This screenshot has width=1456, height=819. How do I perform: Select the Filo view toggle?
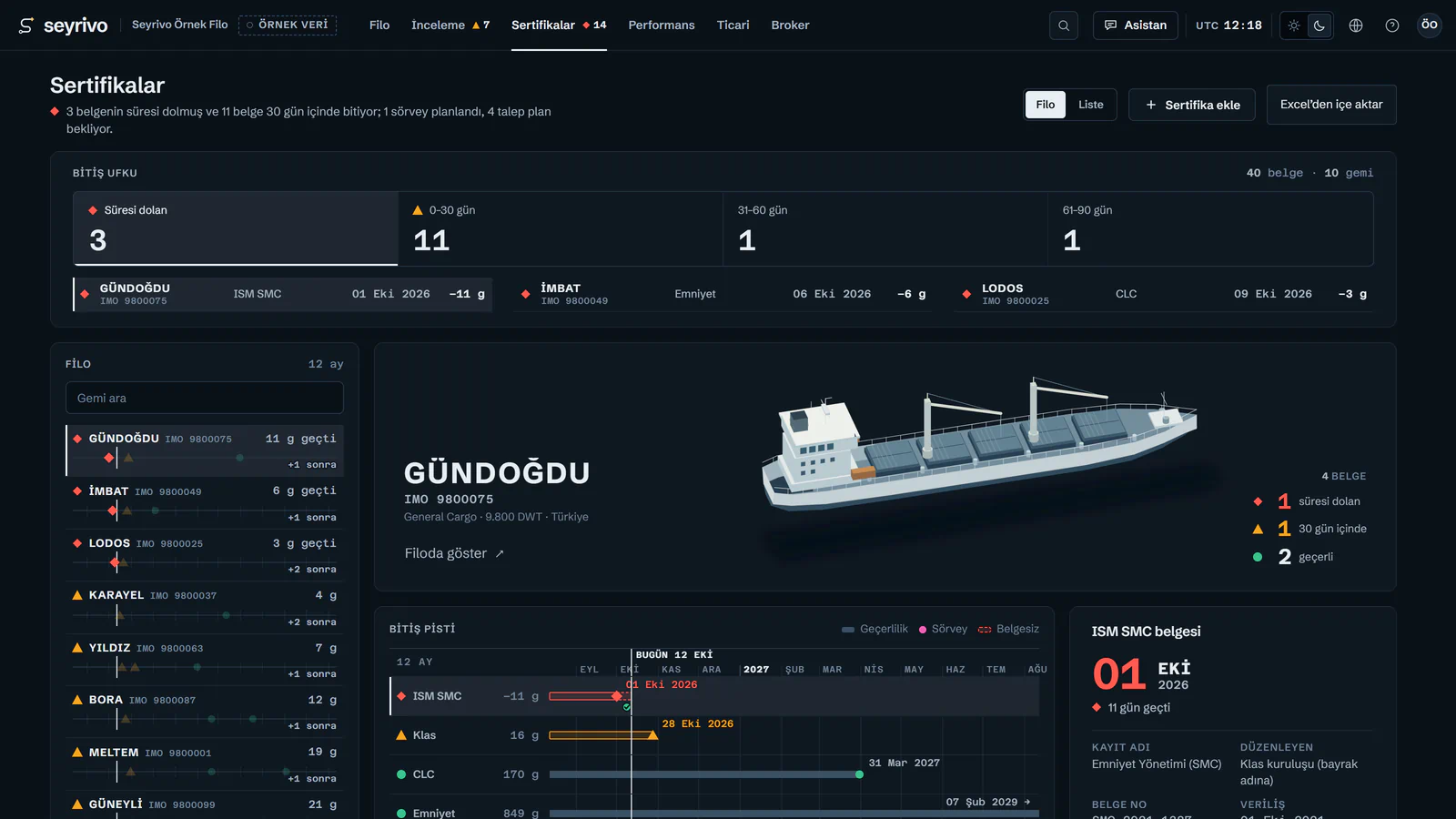point(1046,105)
